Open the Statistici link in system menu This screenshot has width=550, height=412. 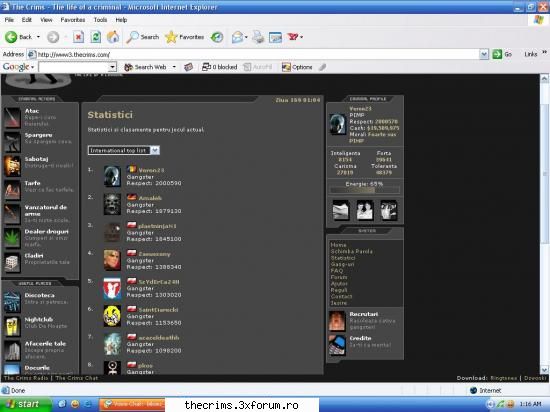tap(343, 258)
